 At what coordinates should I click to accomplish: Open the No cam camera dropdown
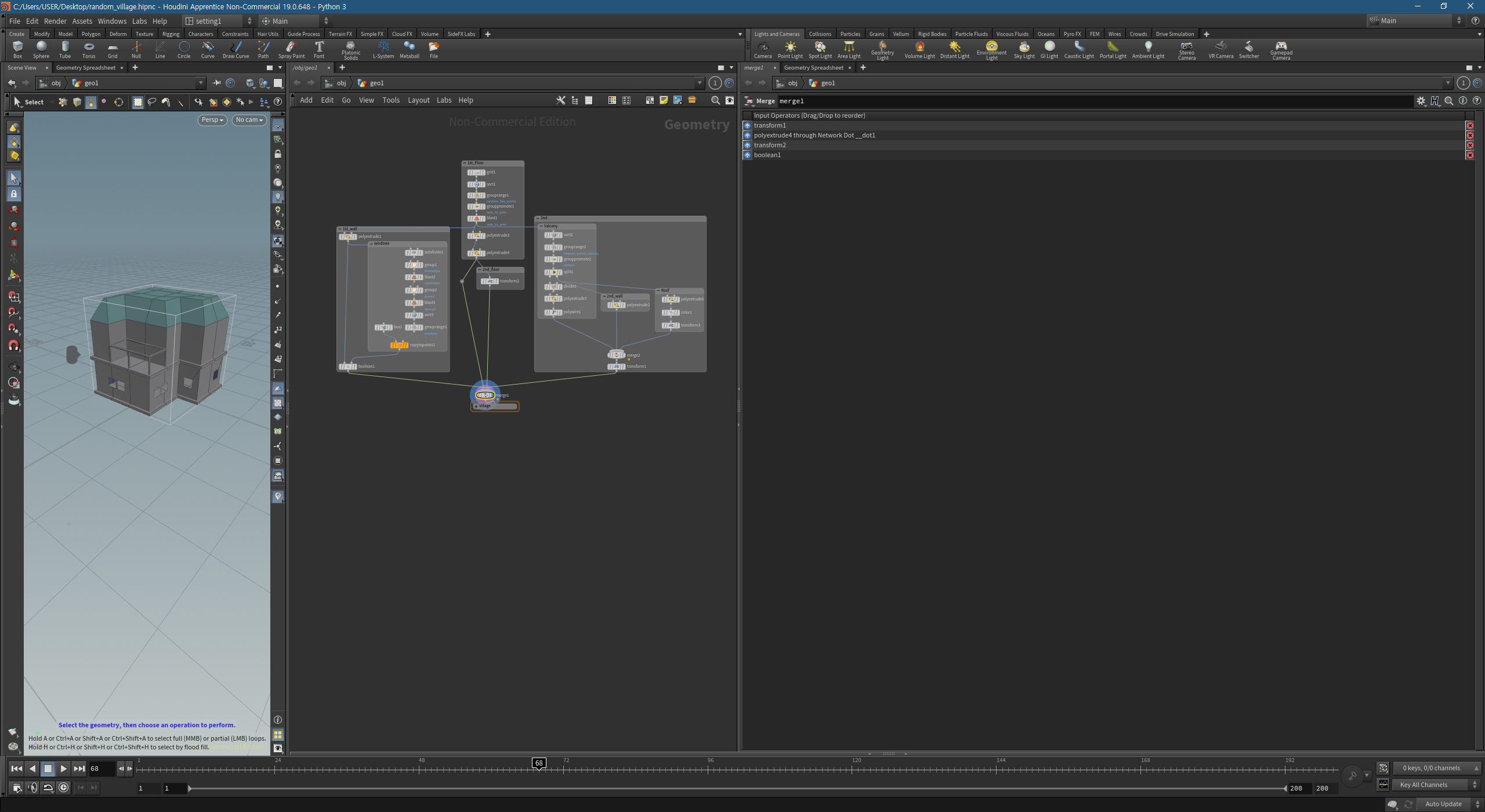pos(249,119)
